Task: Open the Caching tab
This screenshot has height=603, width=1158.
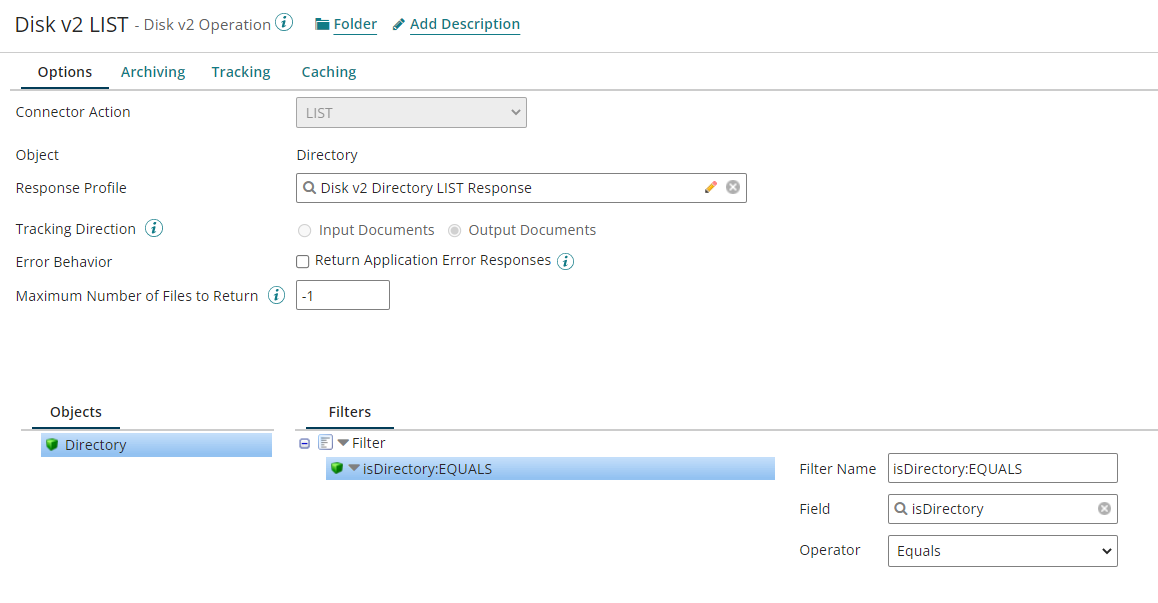Action: pyautogui.click(x=328, y=71)
